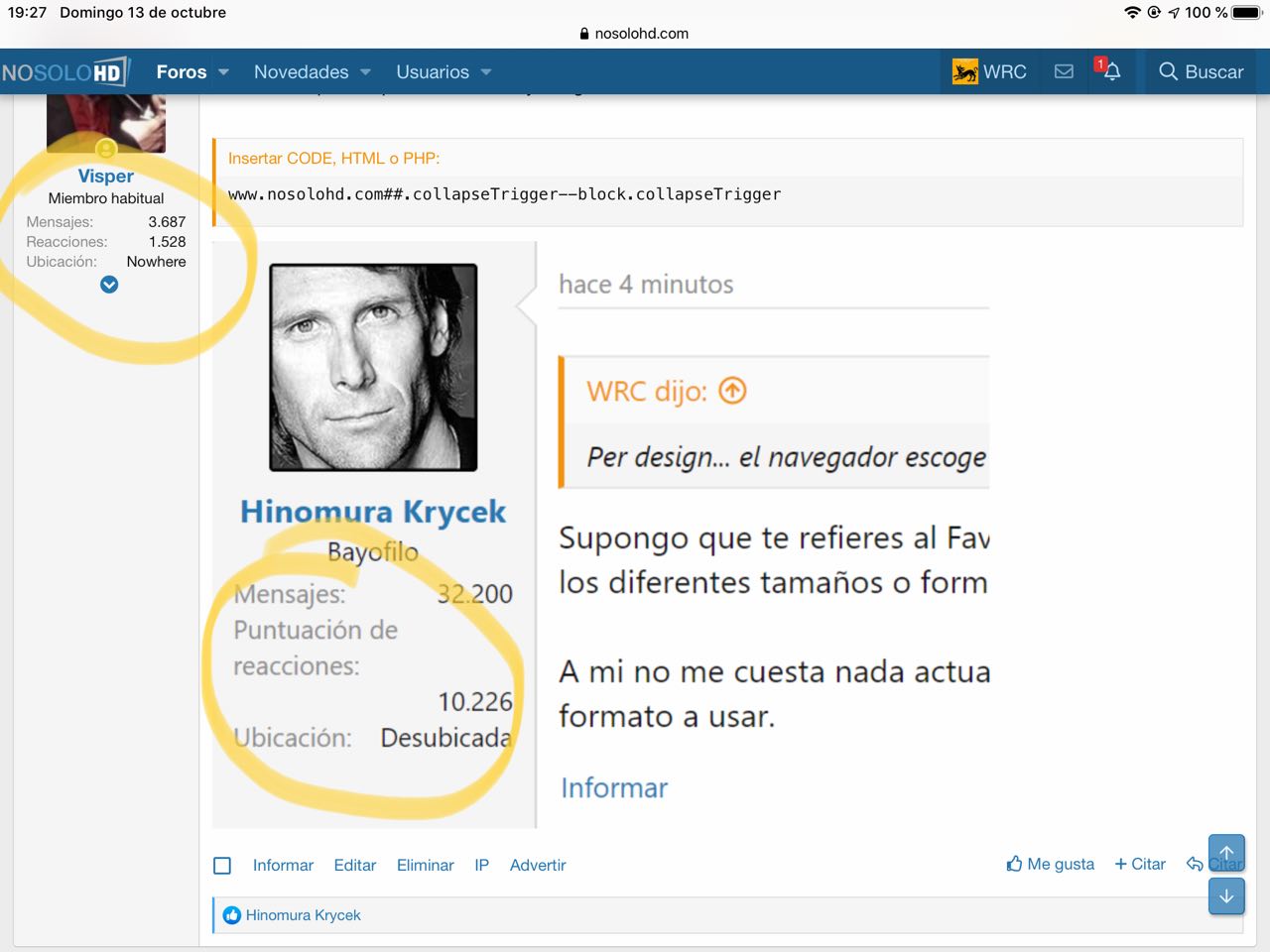Image resolution: width=1270 pixels, height=952 pixels.
Task: Click the Eliminar post link
Action: pos(426,866)
